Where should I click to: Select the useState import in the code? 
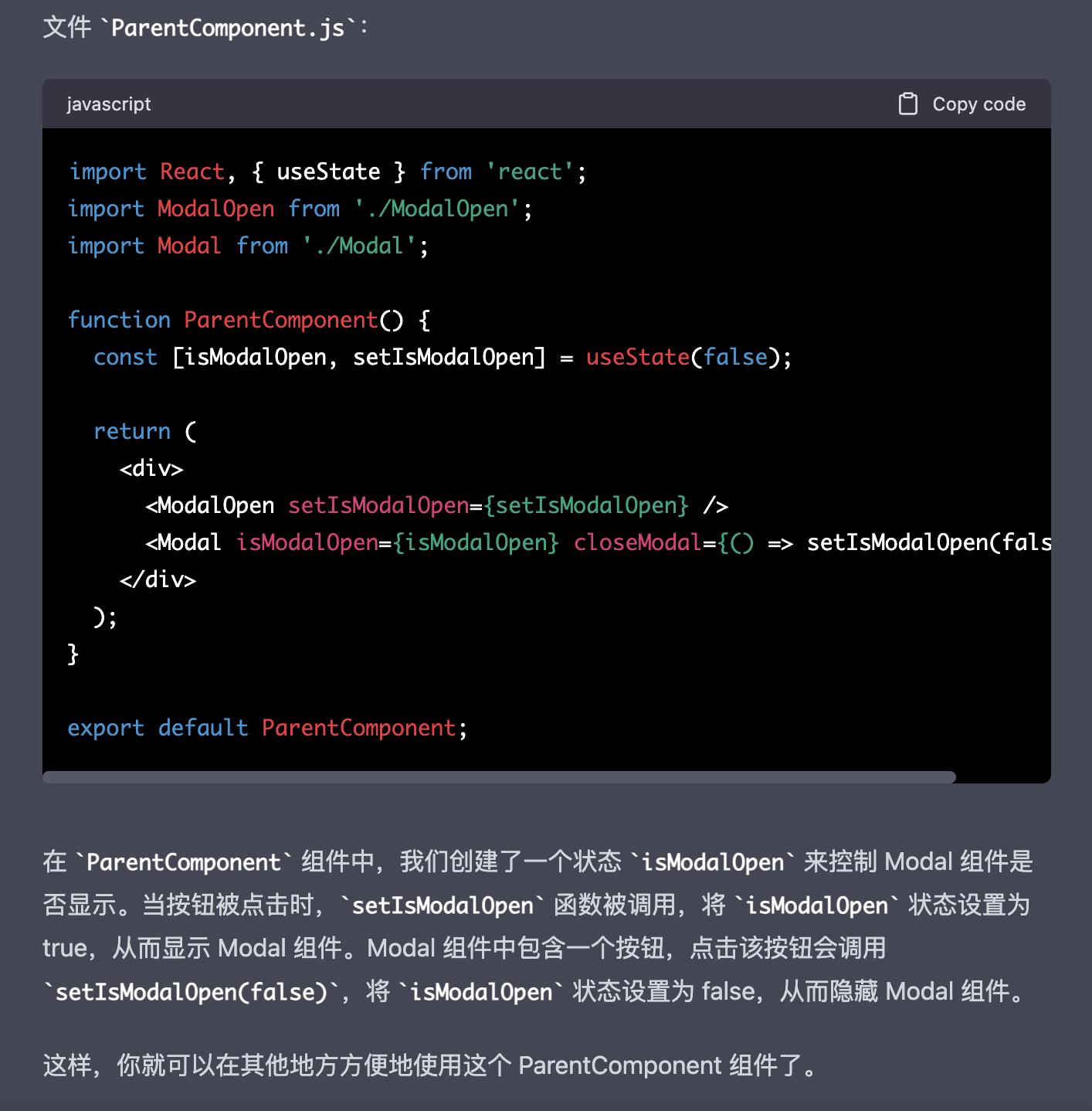point(327,171)
